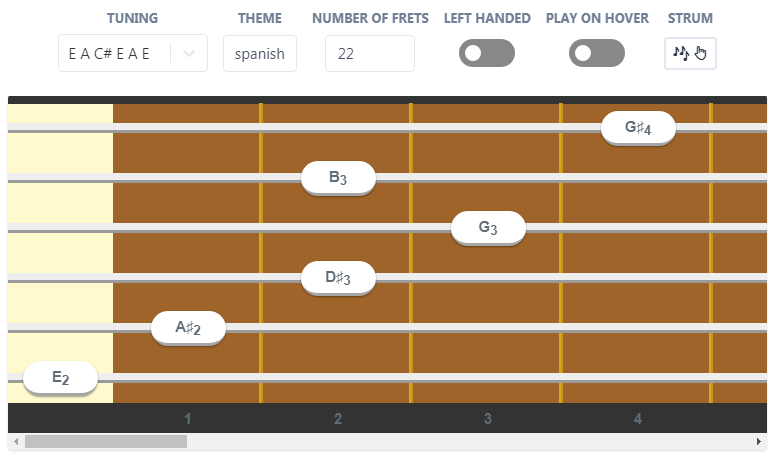Select the E A C# E A E tuning box
The width and height of the screenshot is (773, 457).
tap(111, 54)
